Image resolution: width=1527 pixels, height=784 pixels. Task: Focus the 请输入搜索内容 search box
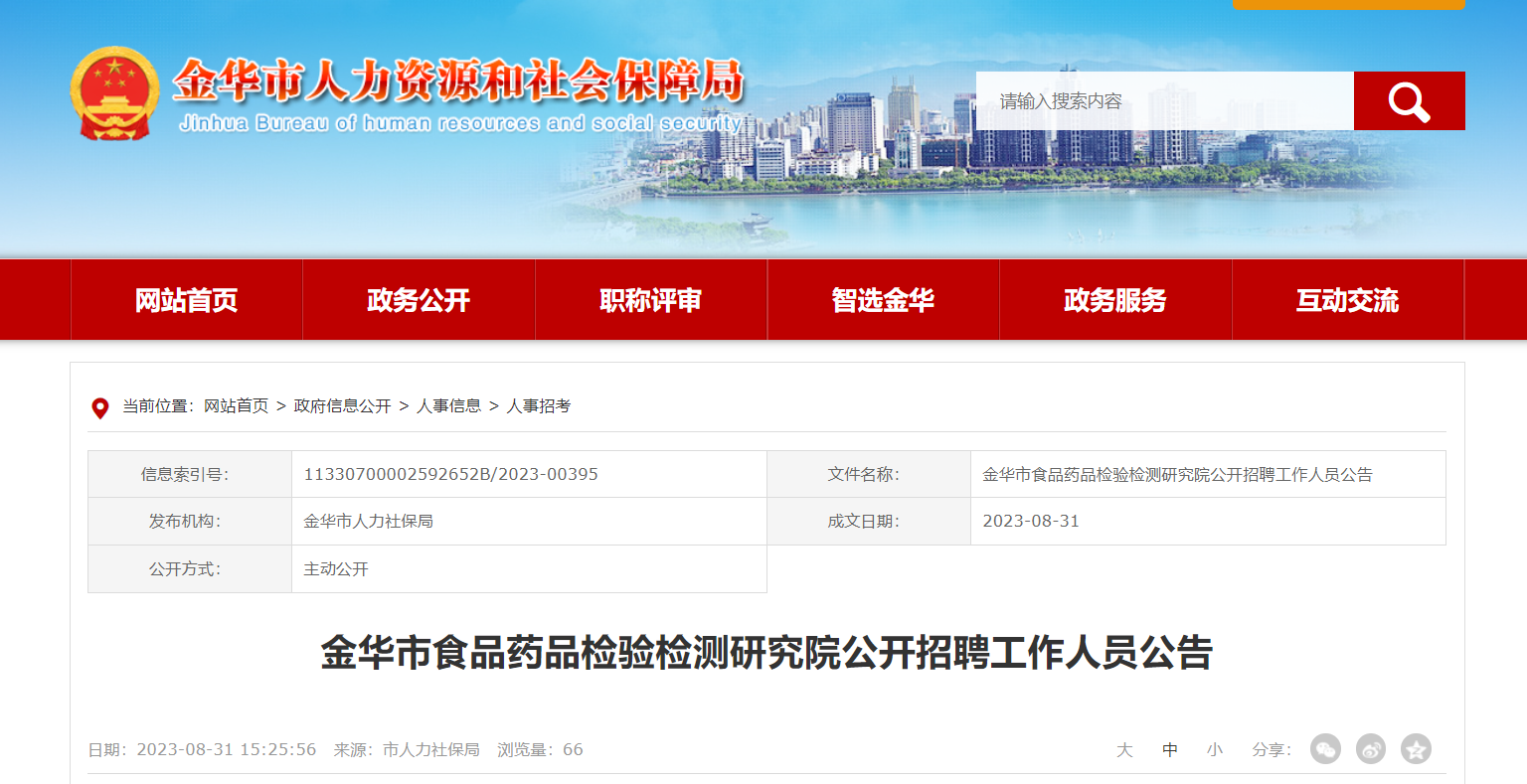(1164, 101)
